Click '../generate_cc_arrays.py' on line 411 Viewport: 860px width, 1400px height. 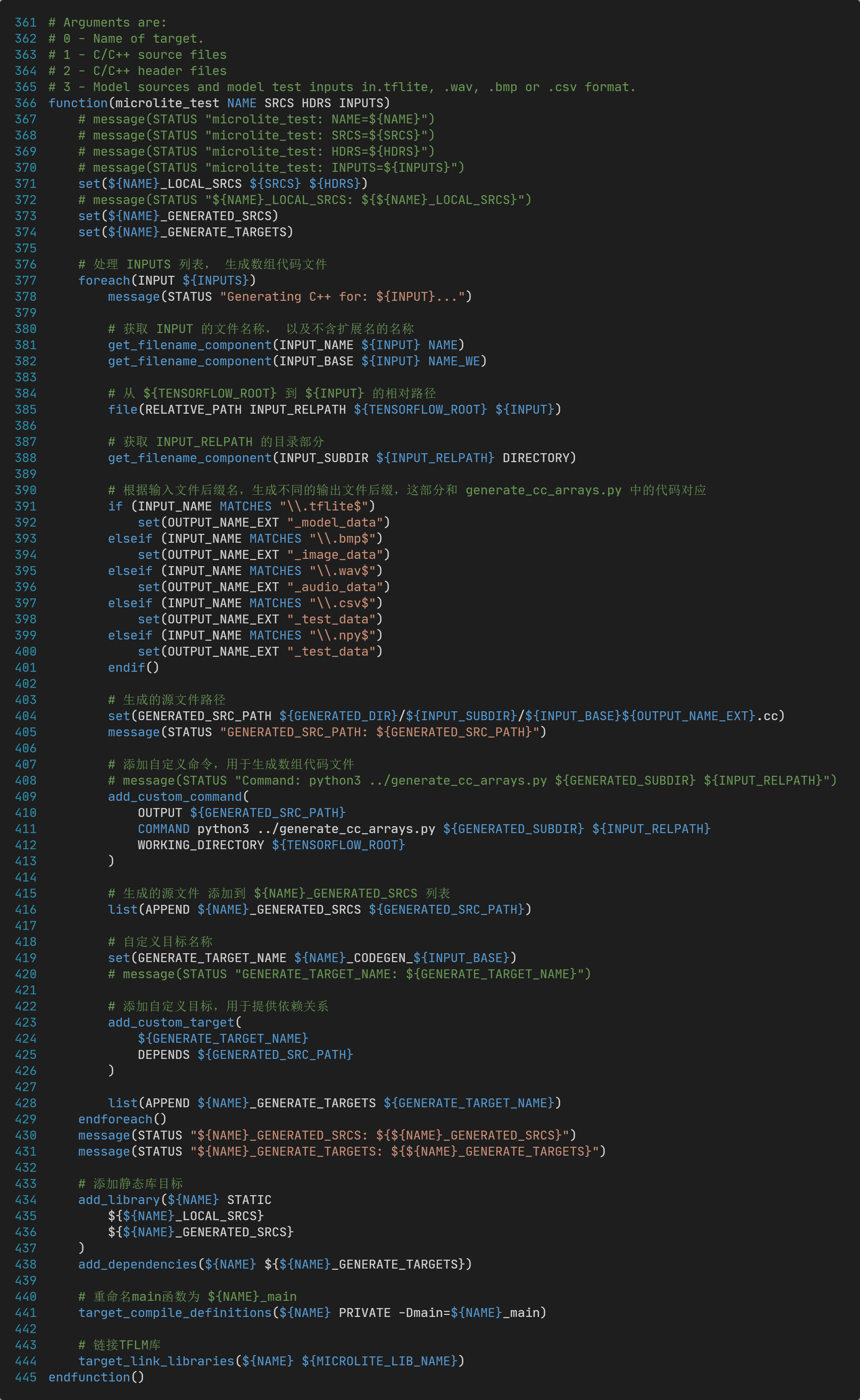347,829
